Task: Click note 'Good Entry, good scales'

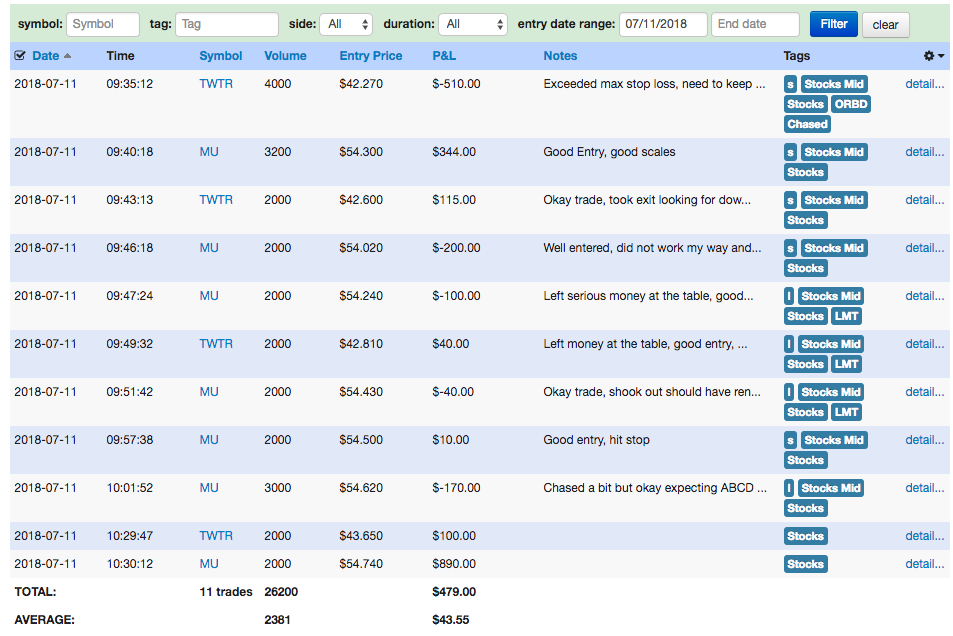Action: point(609,152)
